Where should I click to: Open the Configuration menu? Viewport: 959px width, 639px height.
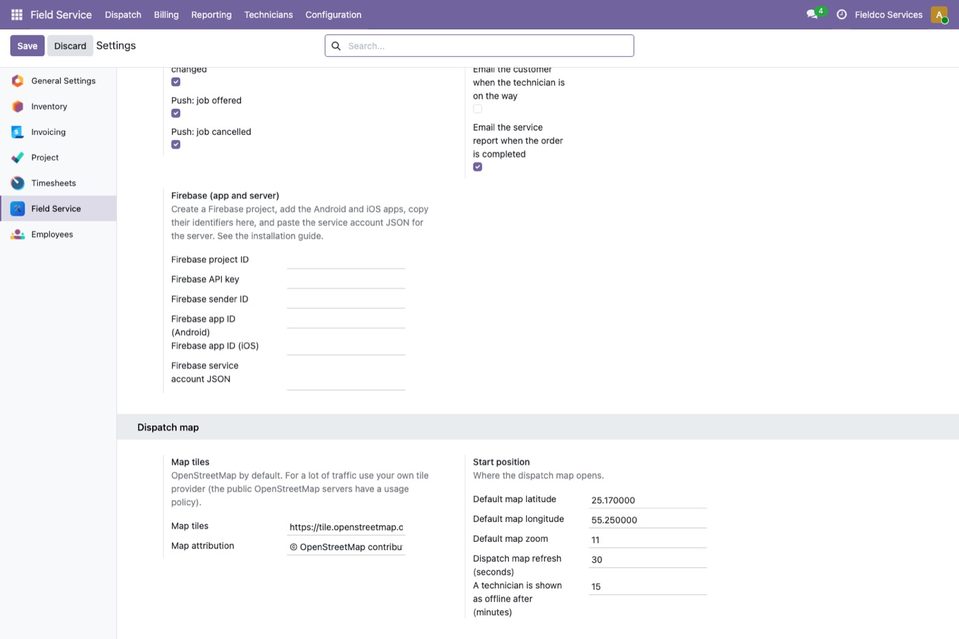[333, 15]
